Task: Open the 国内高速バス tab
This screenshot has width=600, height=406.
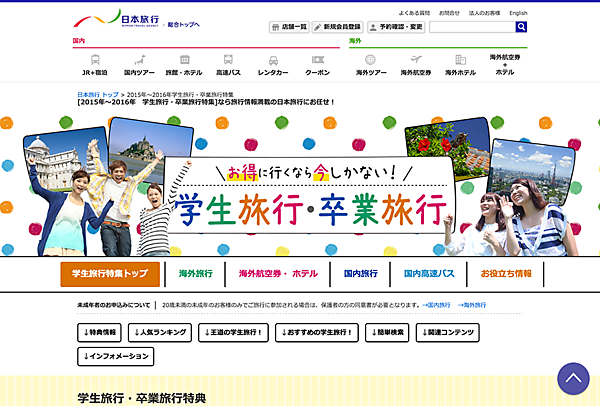Action: click(429, 274)
